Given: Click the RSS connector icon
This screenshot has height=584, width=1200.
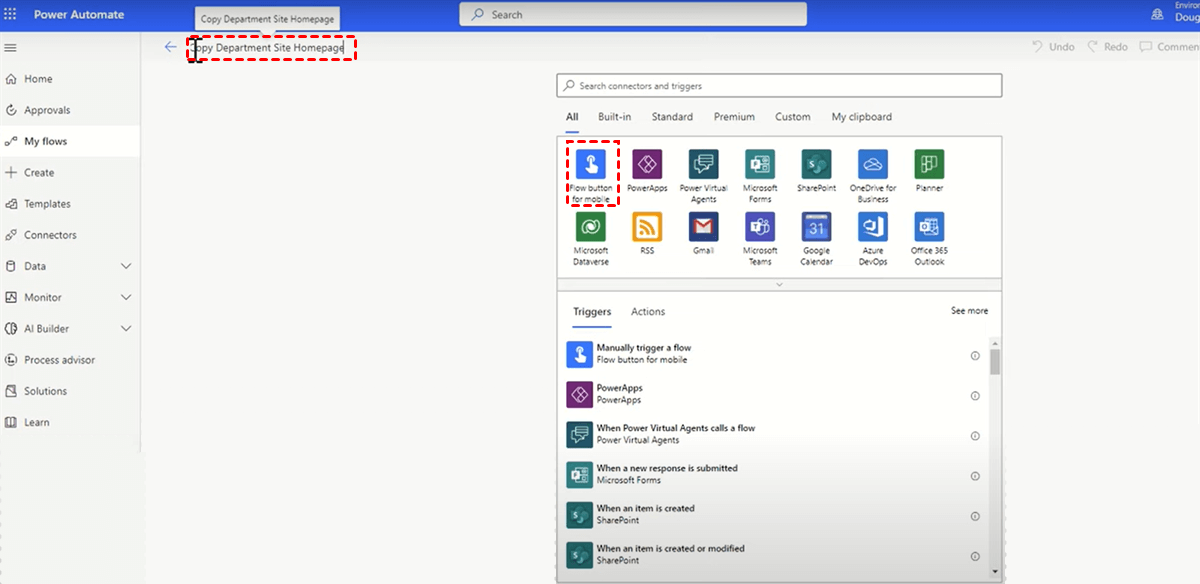Looking at the screenshot, I should click(647, 227).
